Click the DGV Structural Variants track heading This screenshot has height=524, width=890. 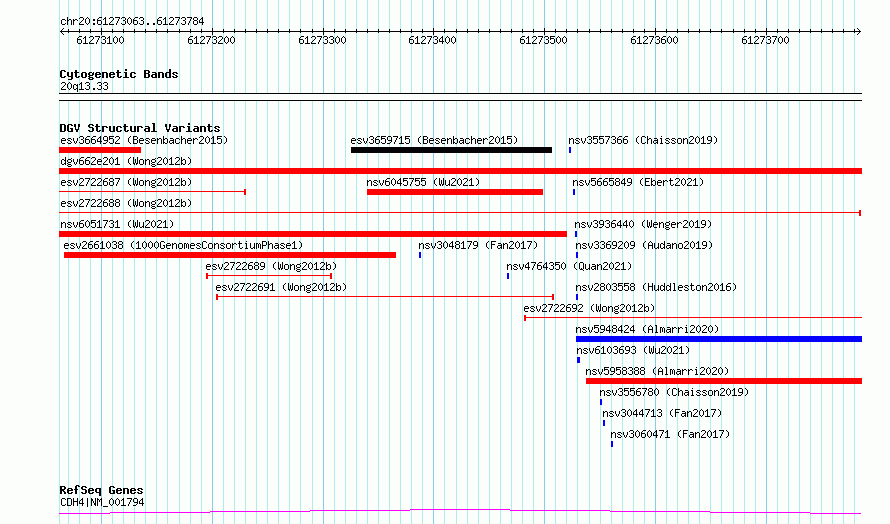click(140, 128)
